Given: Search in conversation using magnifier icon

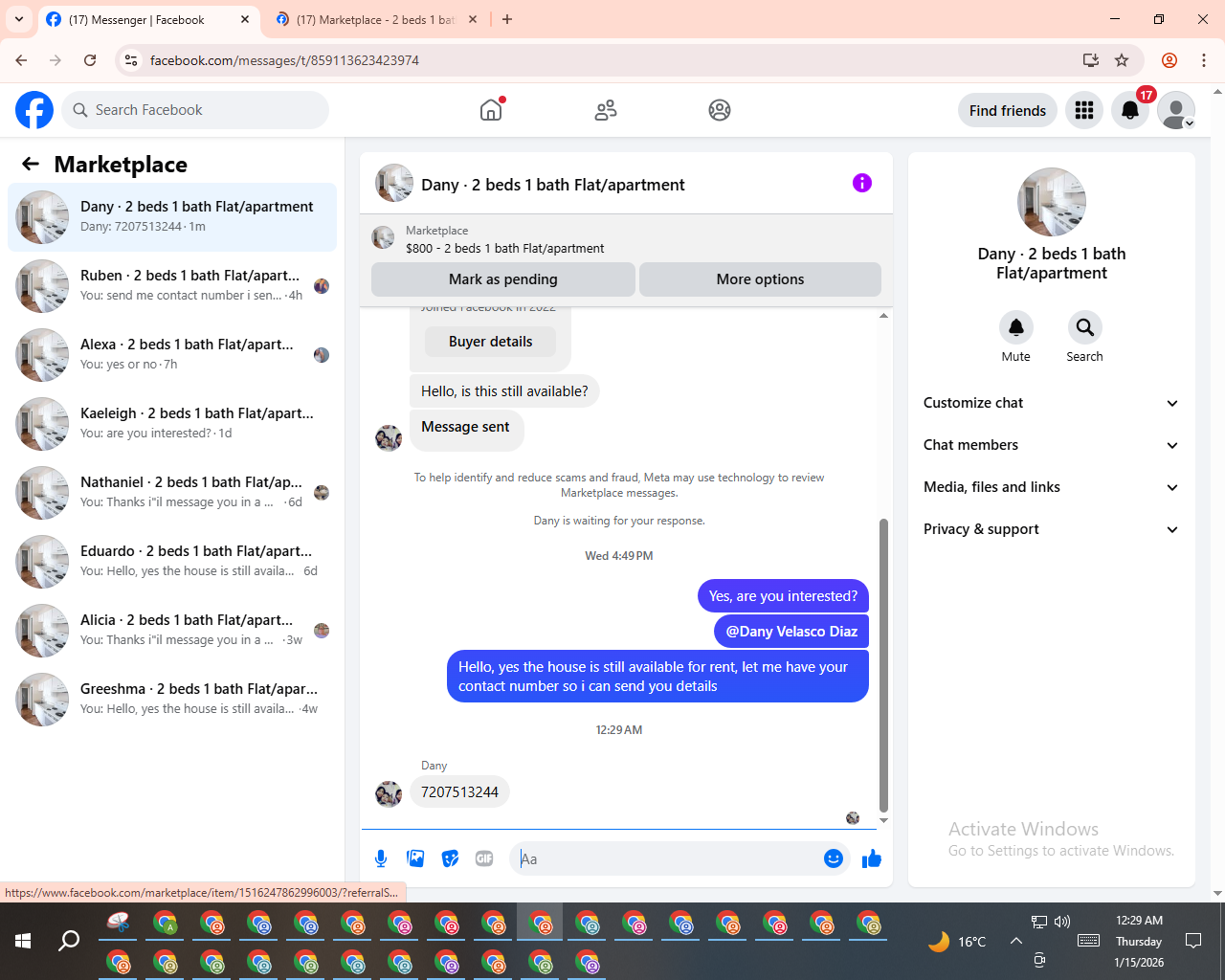Looking at the screenshot, I should [x=1084, y=327].
